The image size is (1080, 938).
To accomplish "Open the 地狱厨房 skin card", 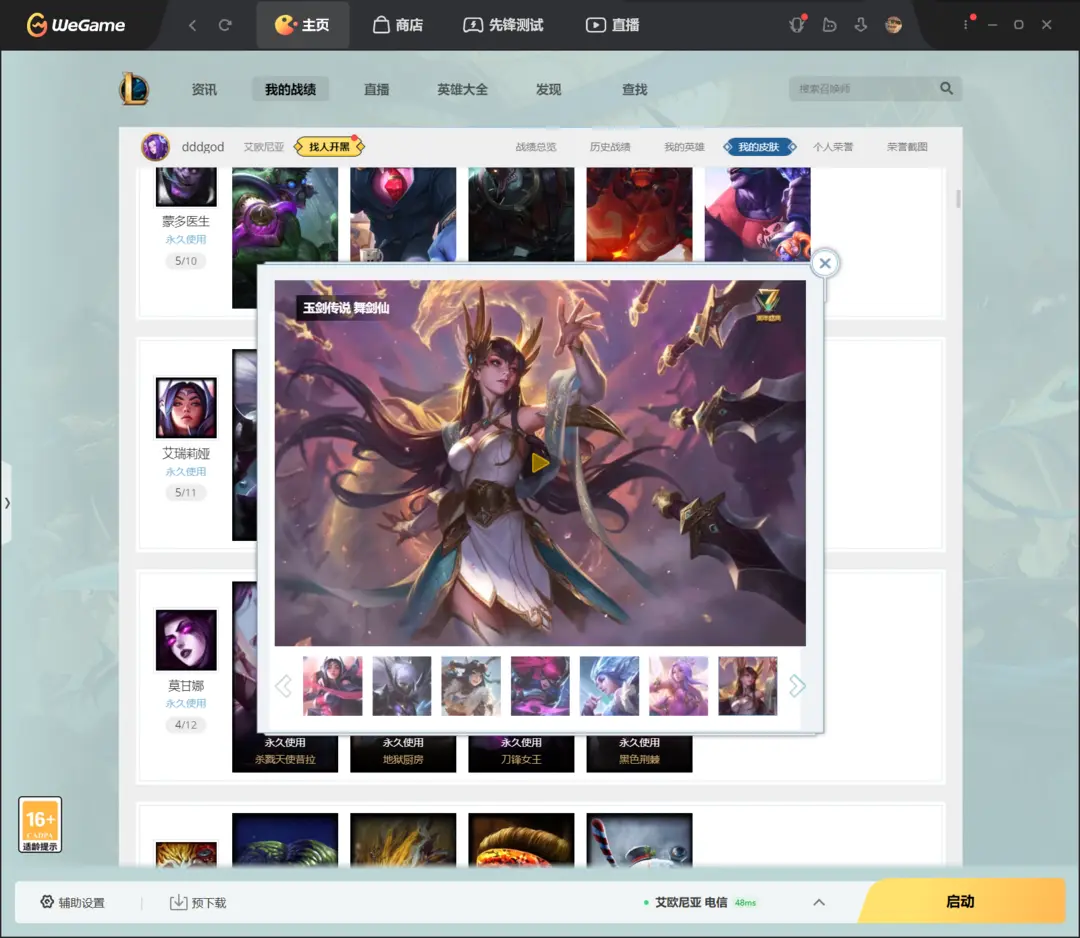I will point(403,752).
